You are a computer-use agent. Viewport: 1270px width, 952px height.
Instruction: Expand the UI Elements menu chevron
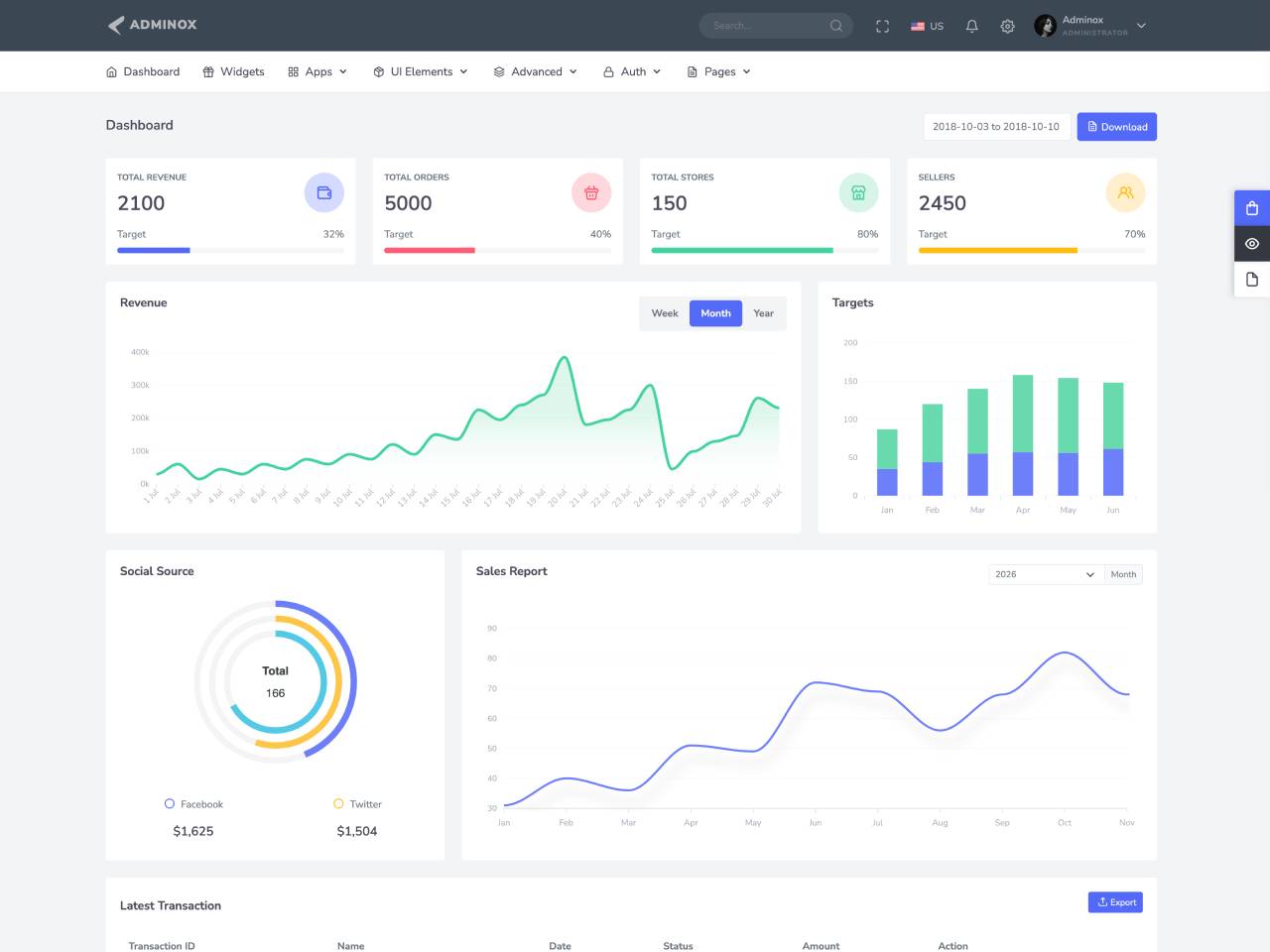point(463,71)
